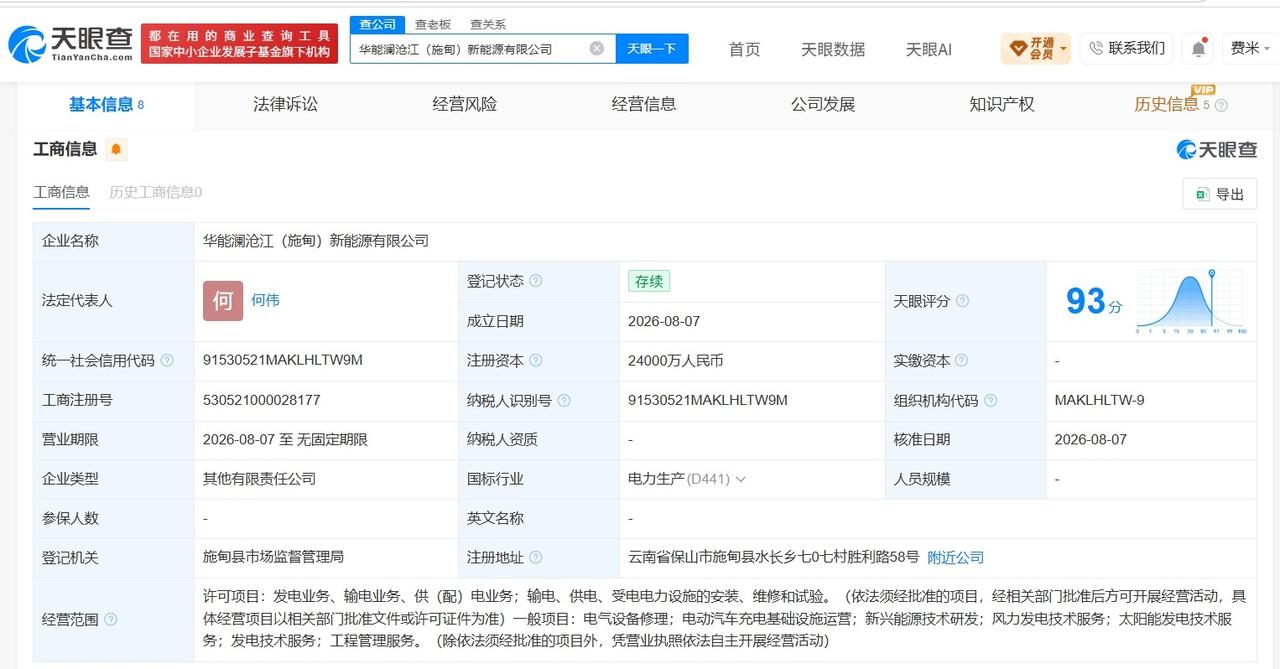Open the 法律诉讼 section tab

(x=285, y=104)
